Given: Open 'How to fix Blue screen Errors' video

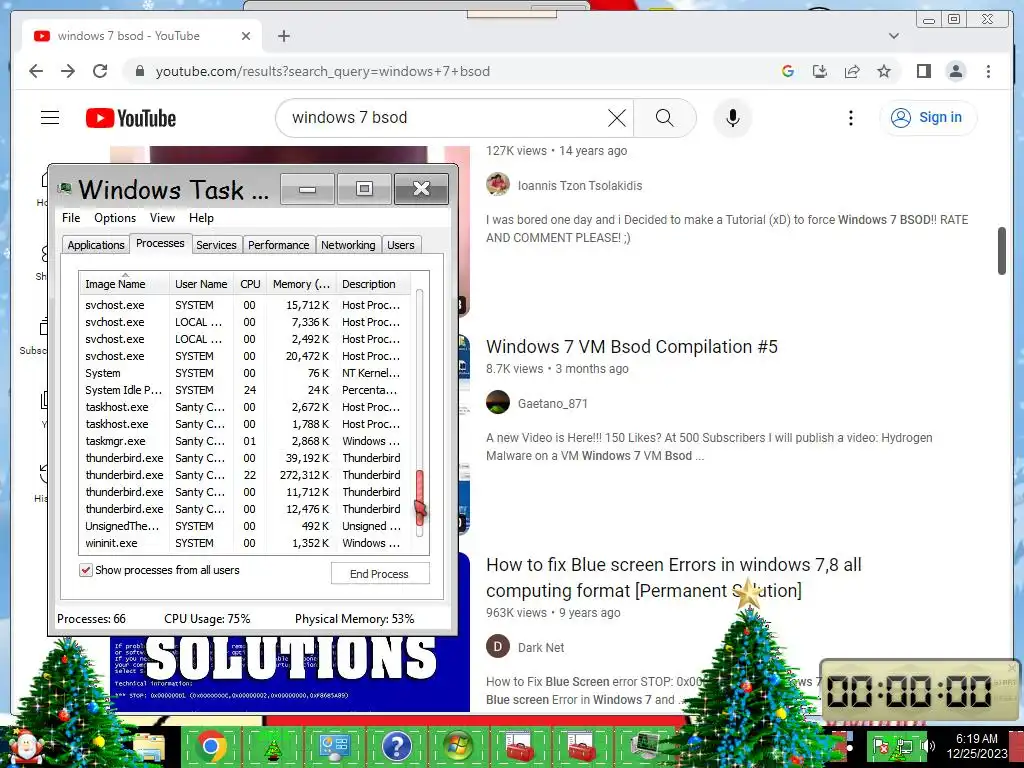Looking at the screenshot, I should point(674,577).
